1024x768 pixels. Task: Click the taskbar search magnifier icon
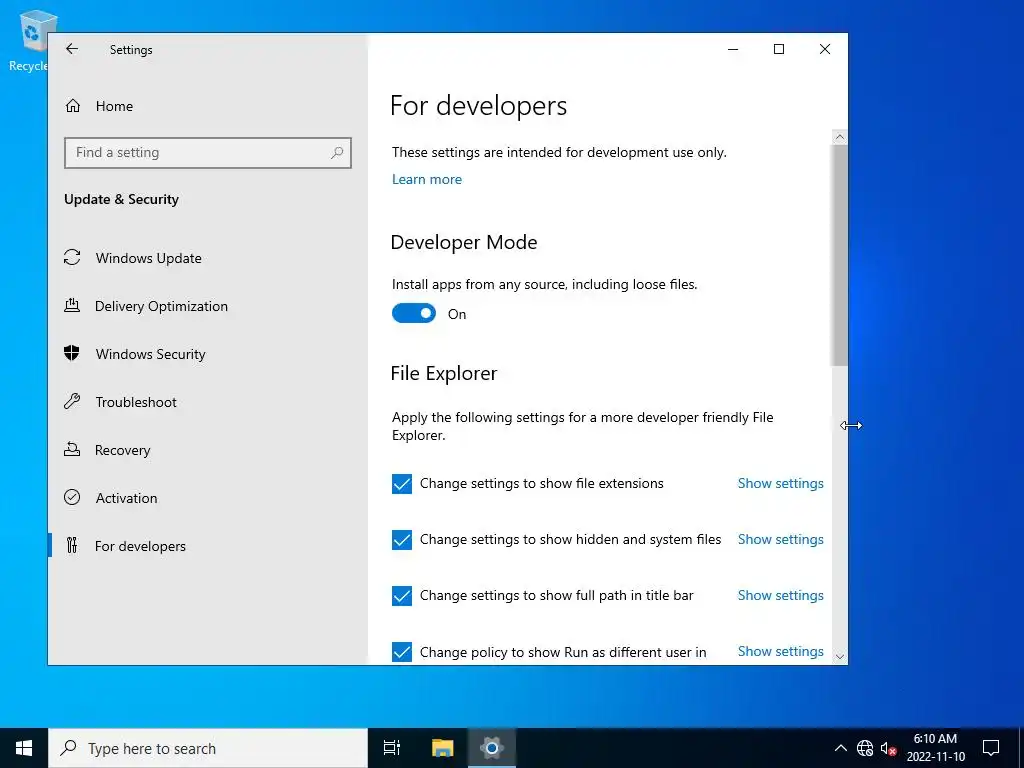[x=69, y=748]
